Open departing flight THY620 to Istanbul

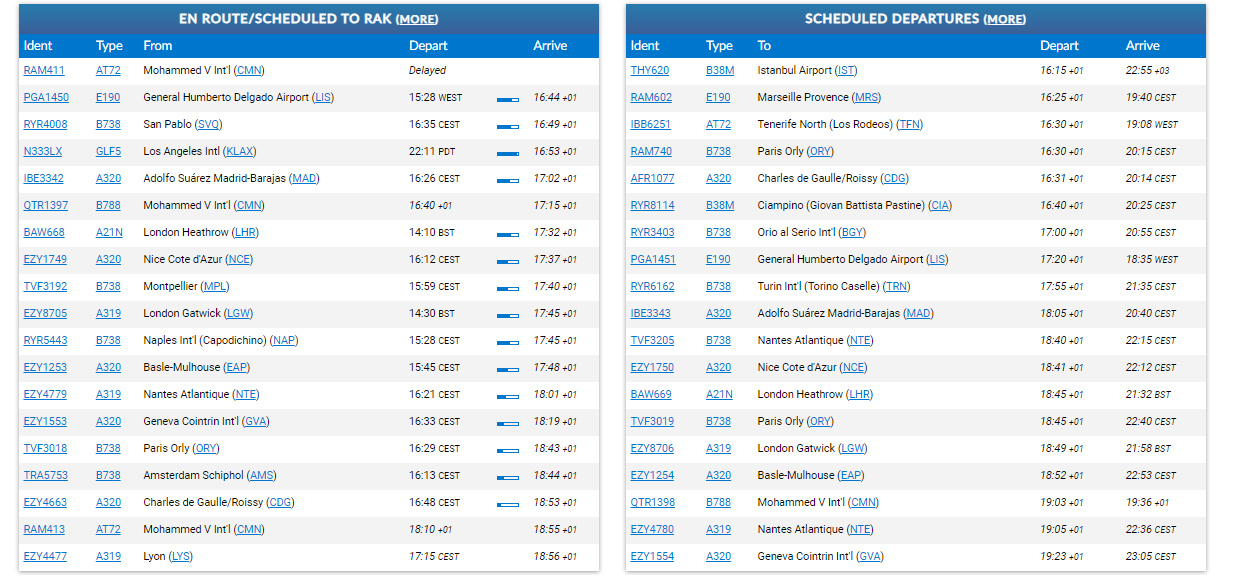(650, 71)
